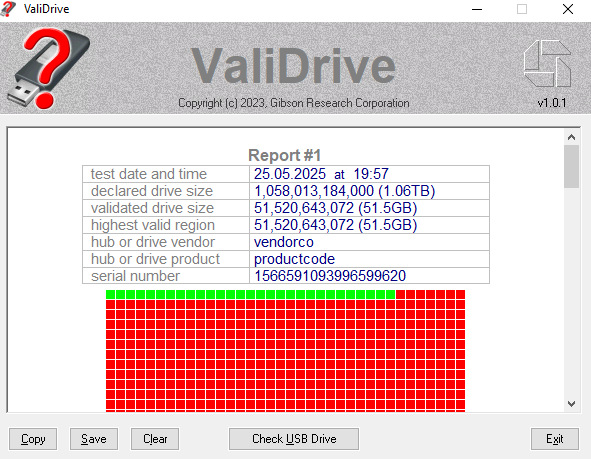Click the scroll down arrow in report
This screenshot has height=459, width=591.
tap(571, 404)
